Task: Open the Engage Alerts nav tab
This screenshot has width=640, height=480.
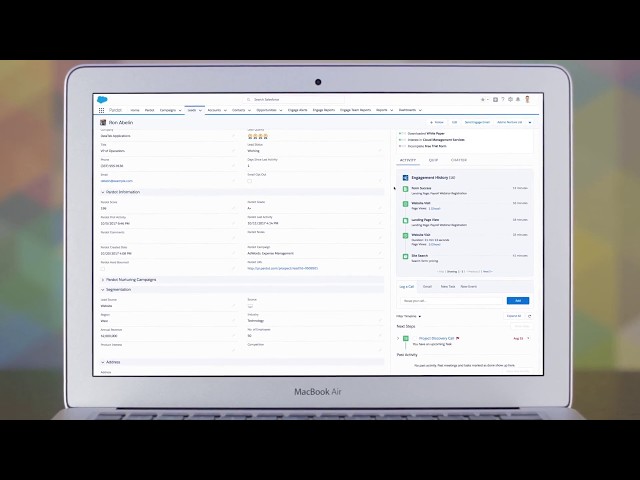Action: (298, 110)
